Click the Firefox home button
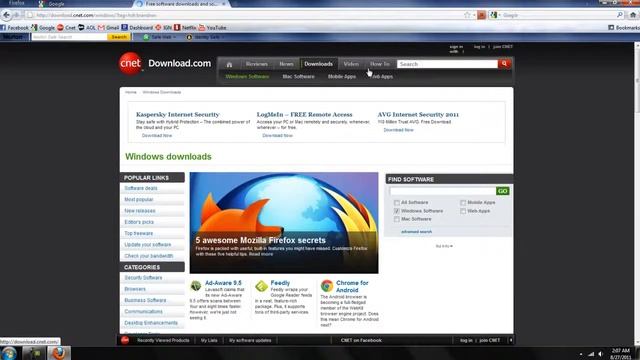This screenshot has width=640, height=360. [633, 15]
